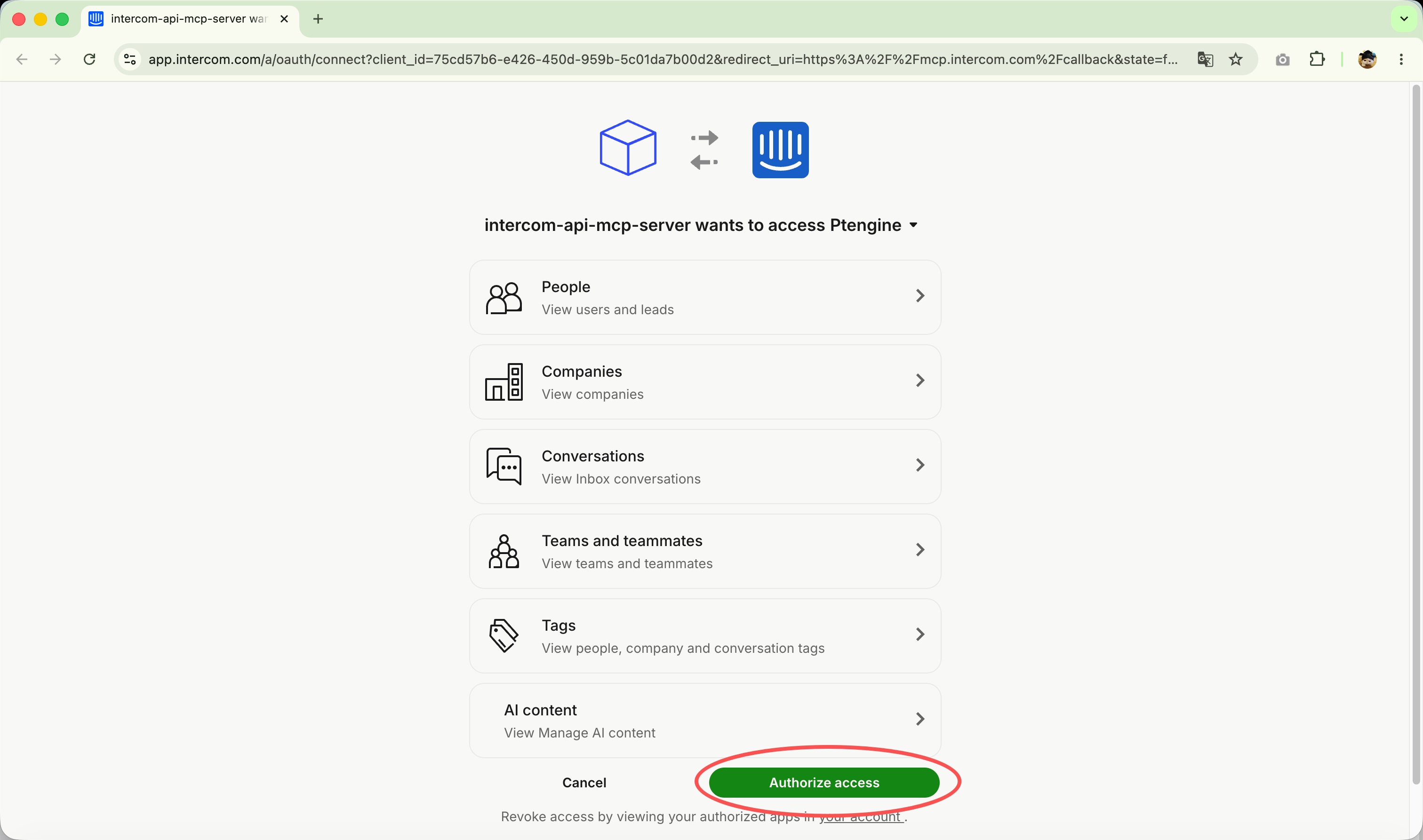Click the Intercom logo icon
Viewport: 1423px width, 840px height.
[x=780, y=150]
